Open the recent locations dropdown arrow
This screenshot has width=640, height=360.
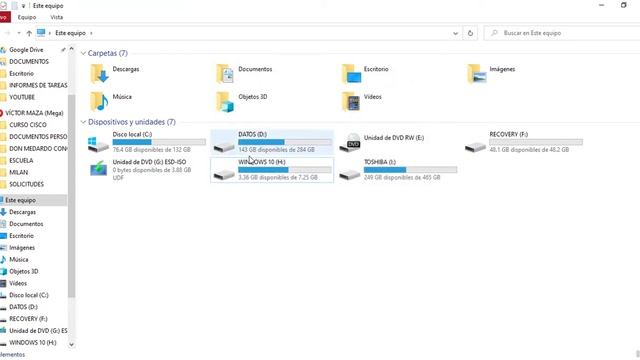(19, 33)
